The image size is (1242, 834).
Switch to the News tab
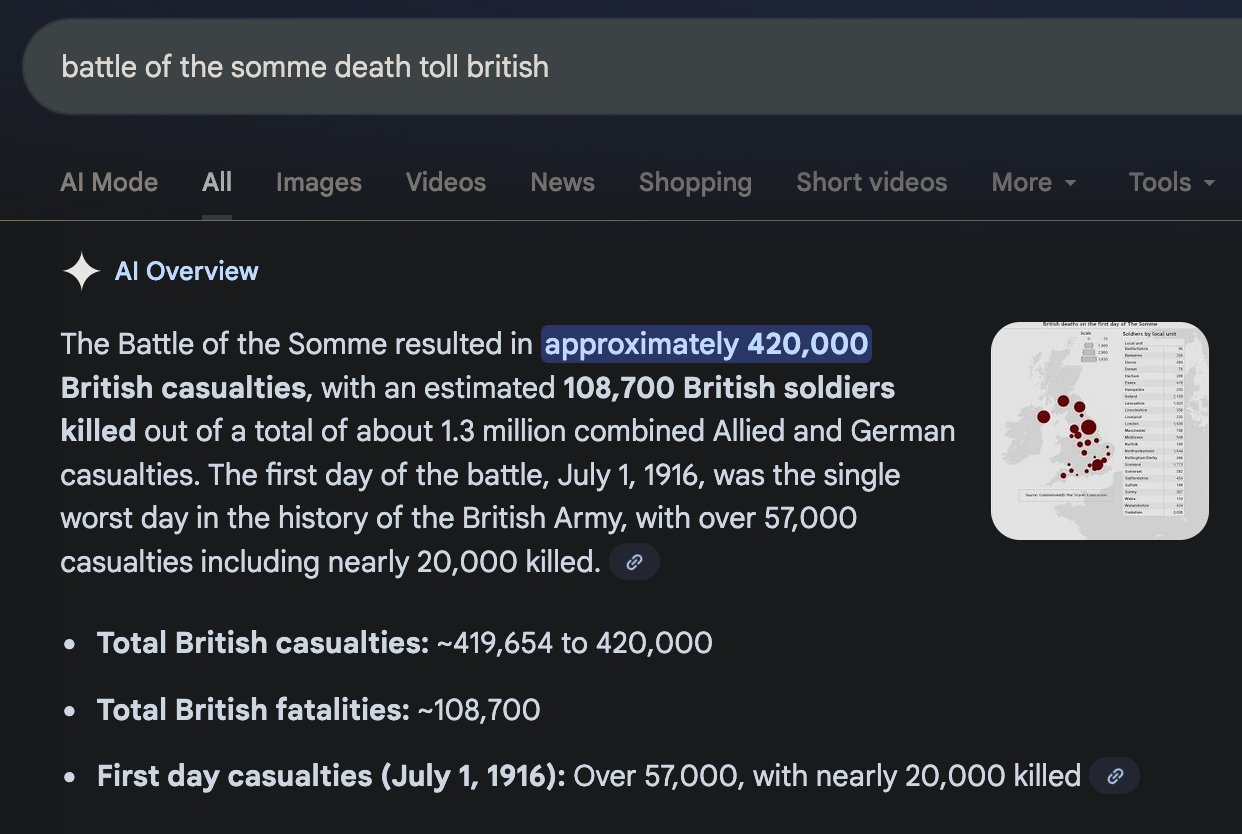tap(562, 182)
